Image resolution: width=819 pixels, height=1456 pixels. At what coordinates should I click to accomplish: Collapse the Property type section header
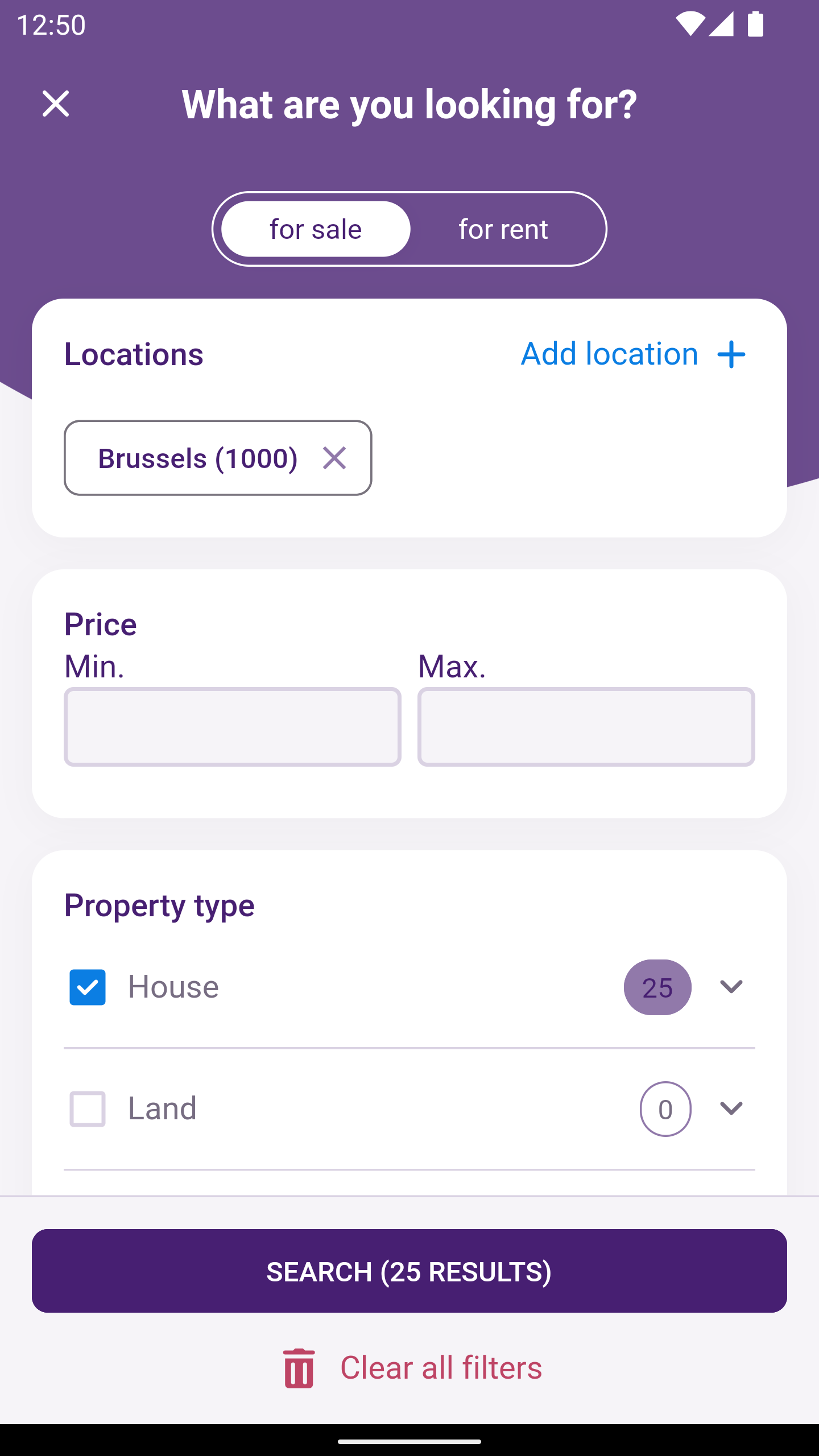pos(159,904)
